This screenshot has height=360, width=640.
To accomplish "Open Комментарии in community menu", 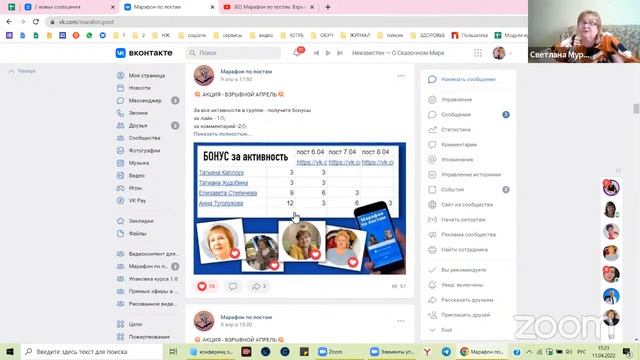I will pos(459,144).
